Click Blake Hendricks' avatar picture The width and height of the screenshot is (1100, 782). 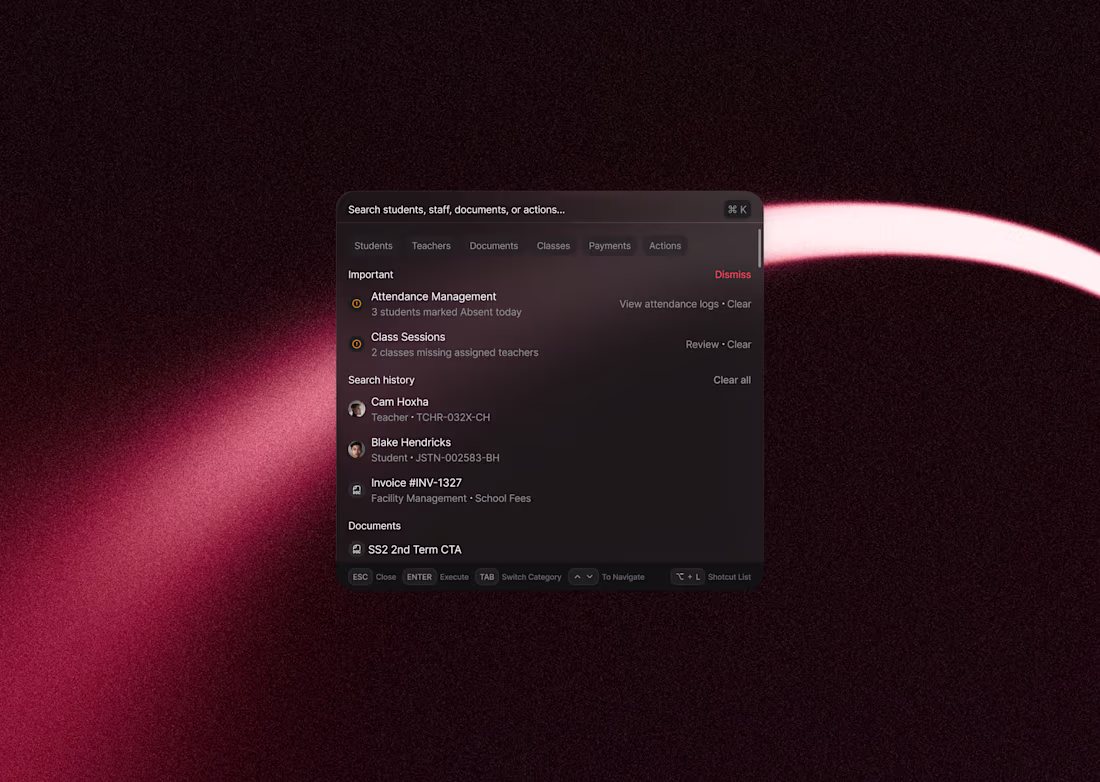pos(356,450)
